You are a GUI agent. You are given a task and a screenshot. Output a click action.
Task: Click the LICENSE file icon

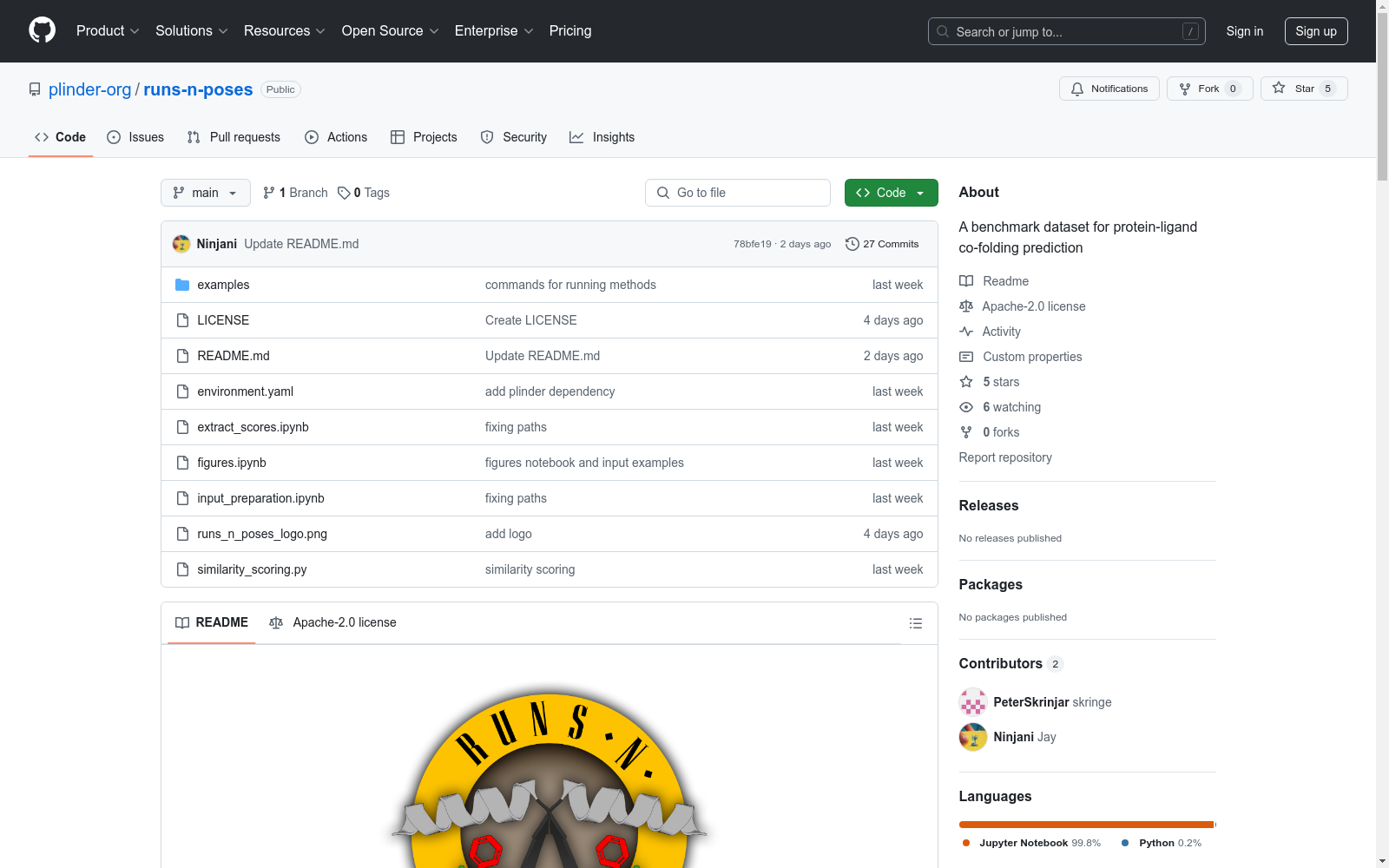[x=182, y=320]
